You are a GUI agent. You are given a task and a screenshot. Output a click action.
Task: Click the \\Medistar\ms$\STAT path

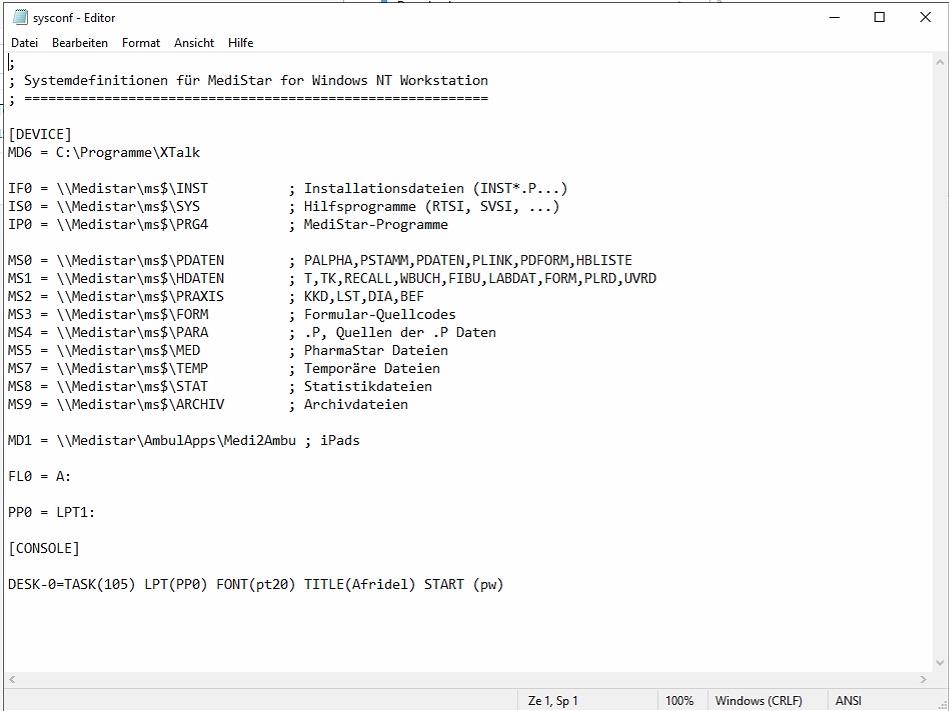pyautogui.click(x=132, y=387)
